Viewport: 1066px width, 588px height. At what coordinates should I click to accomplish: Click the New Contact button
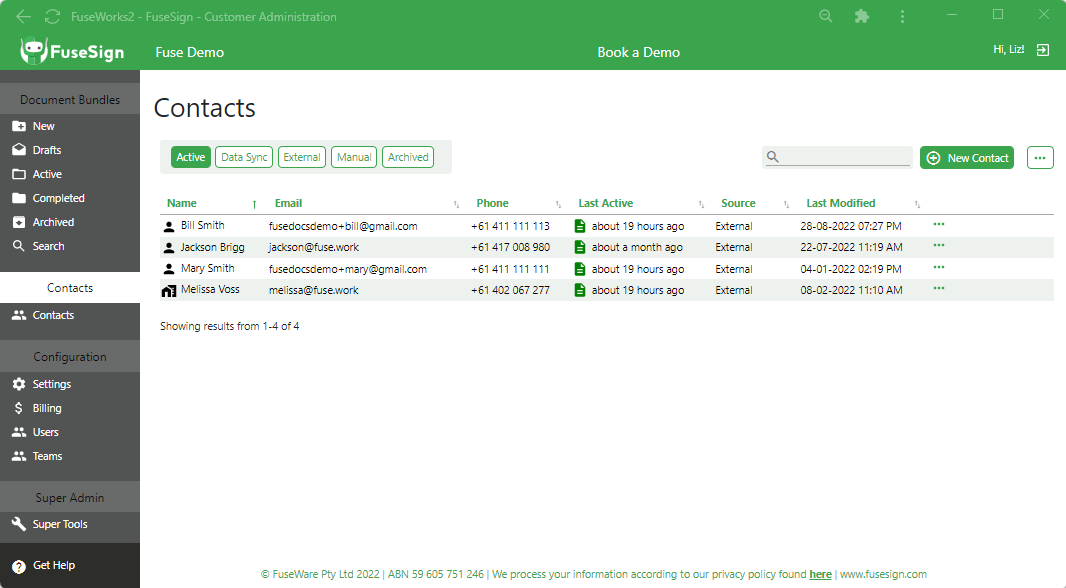tap(967, 158)
